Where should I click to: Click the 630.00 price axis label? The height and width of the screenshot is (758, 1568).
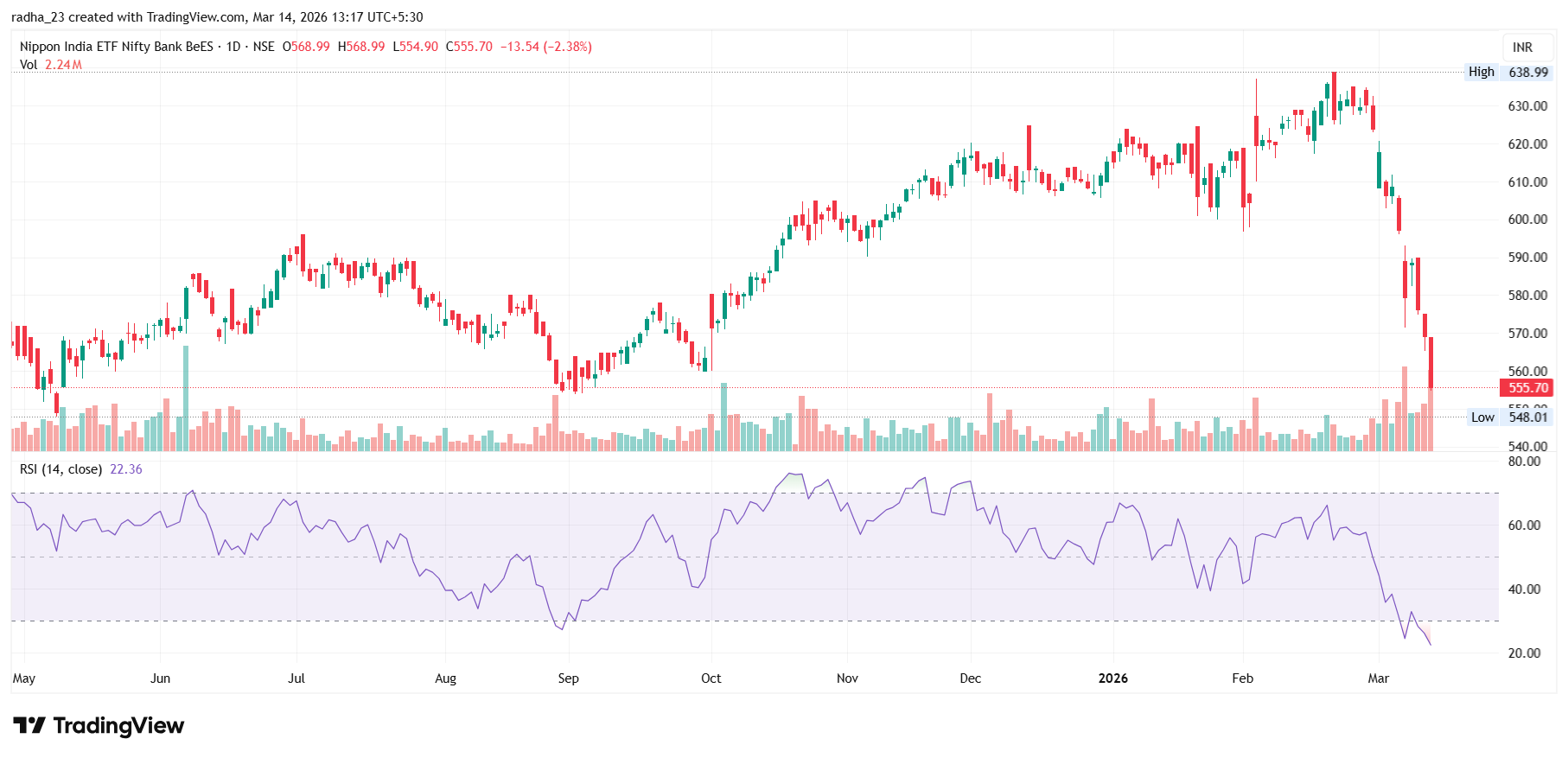click(x=1528, y=106)
